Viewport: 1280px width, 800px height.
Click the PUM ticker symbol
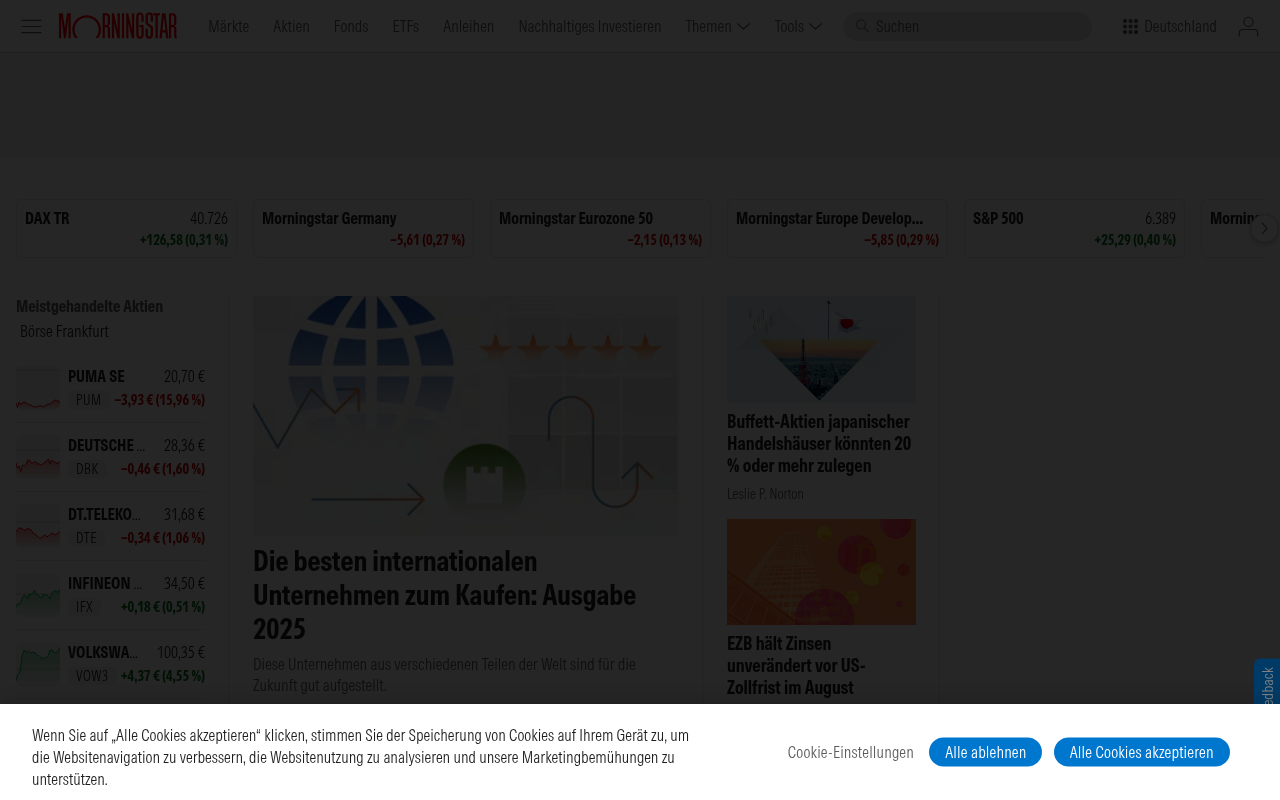(88, 399)
